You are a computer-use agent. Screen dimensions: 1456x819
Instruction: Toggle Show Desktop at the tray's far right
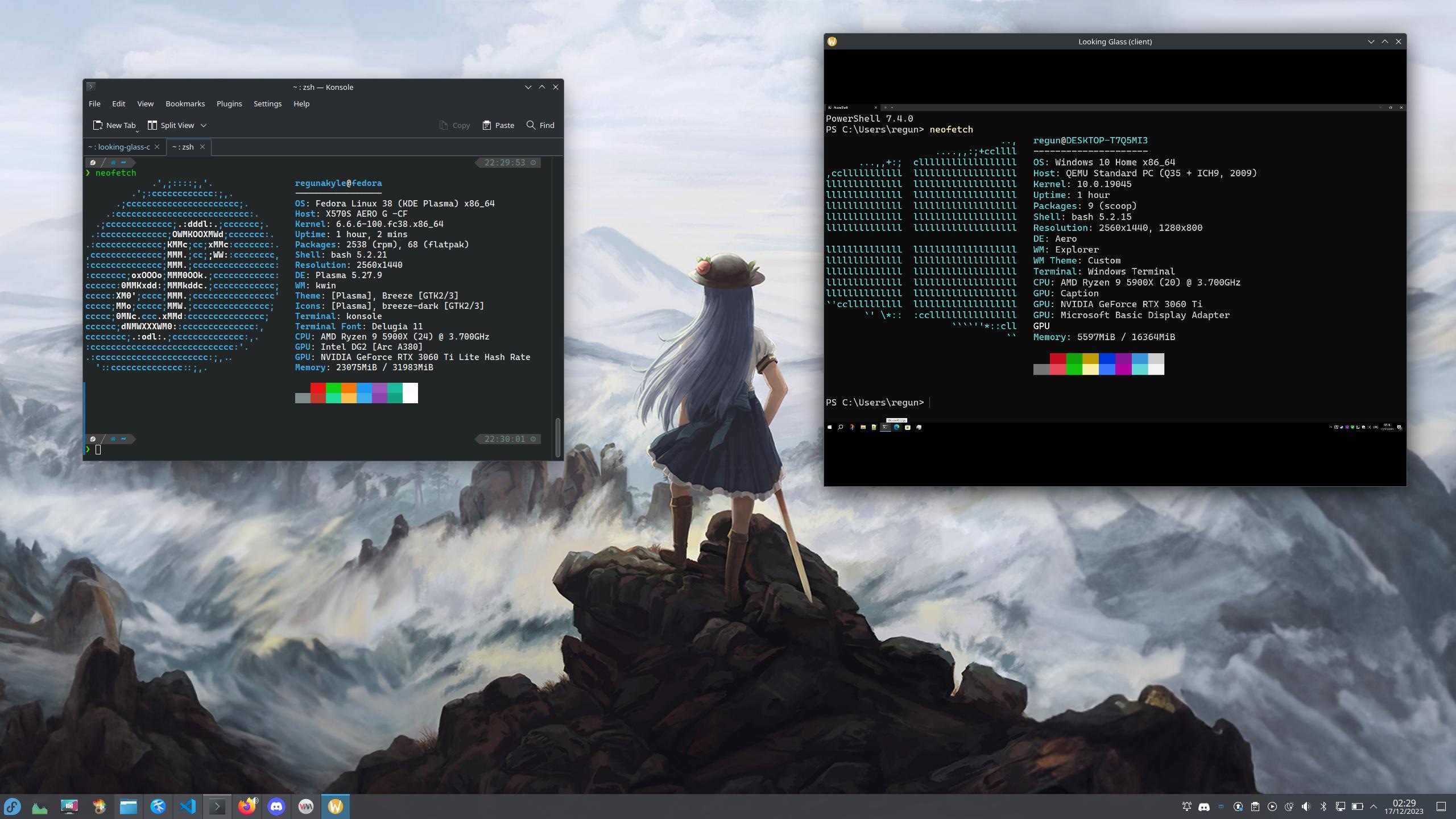point(1440,806)
